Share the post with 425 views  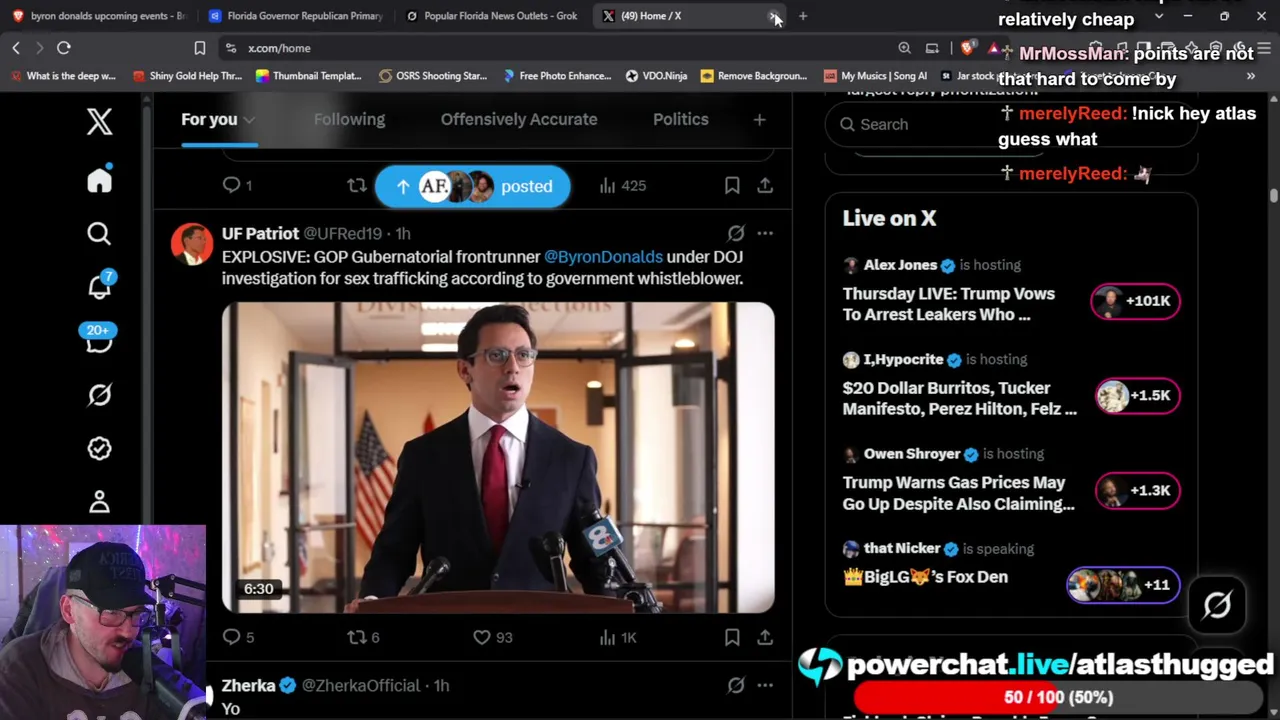[765, 185]
